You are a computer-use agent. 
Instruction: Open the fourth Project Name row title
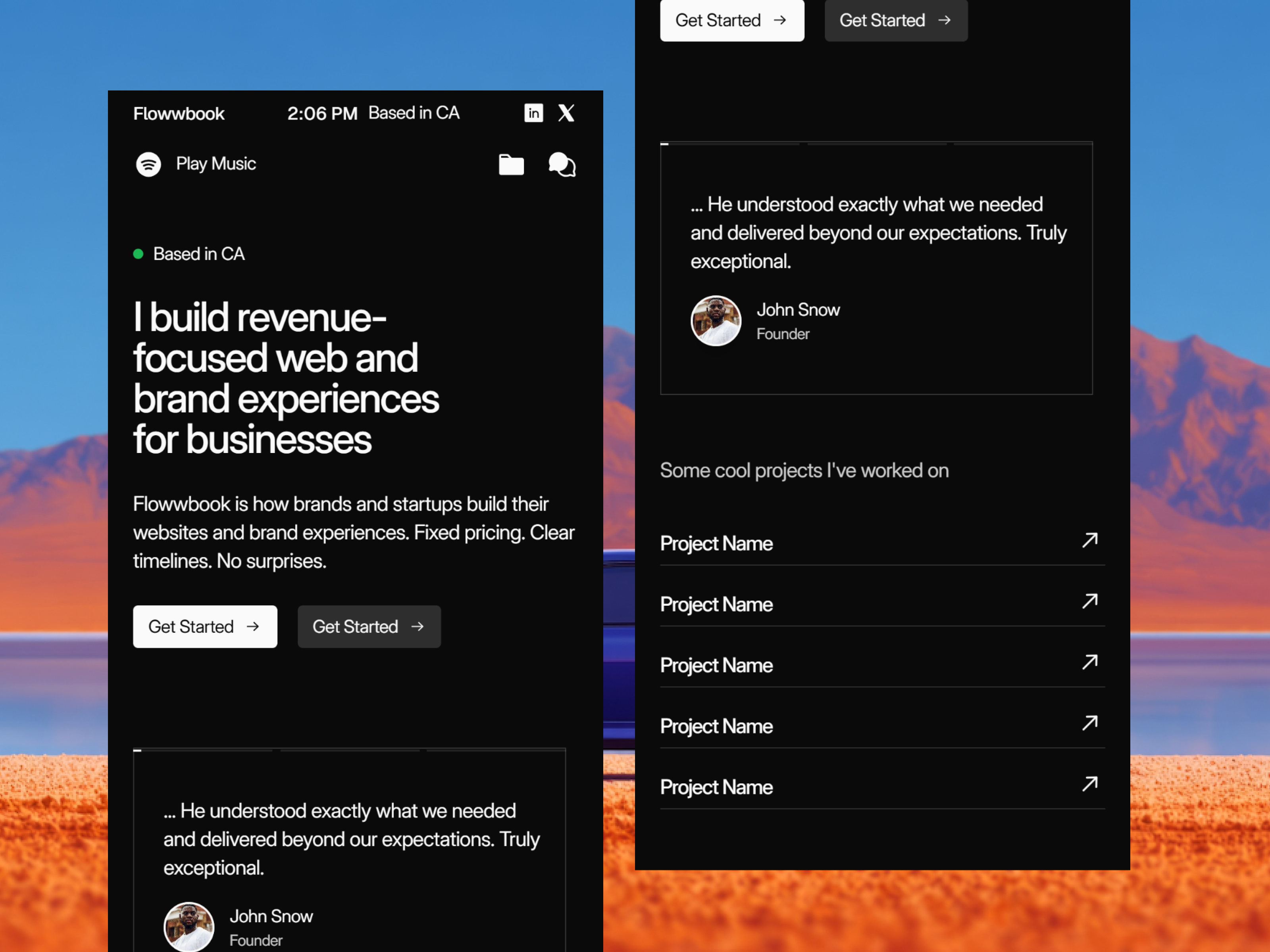point(716,726)
